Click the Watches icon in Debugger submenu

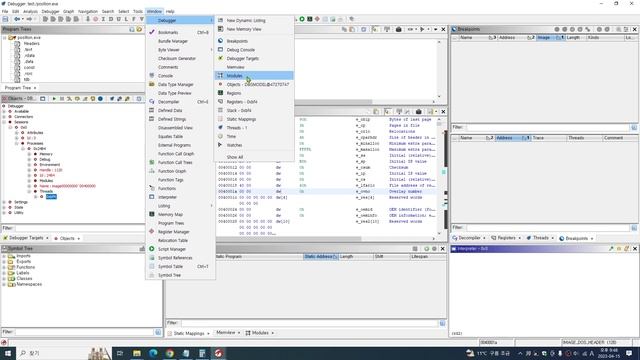pyautogui.click(x=220, y=145)
